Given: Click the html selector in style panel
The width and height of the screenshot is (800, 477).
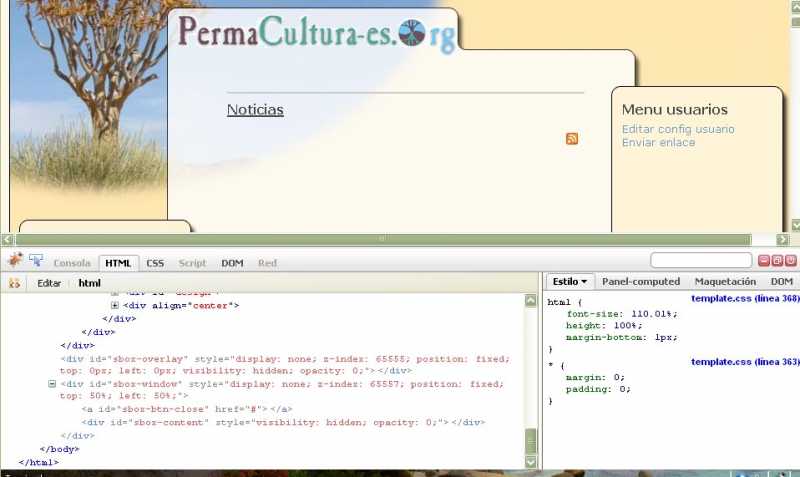Looking at the screenshot, I should click(x=559, y=302).
